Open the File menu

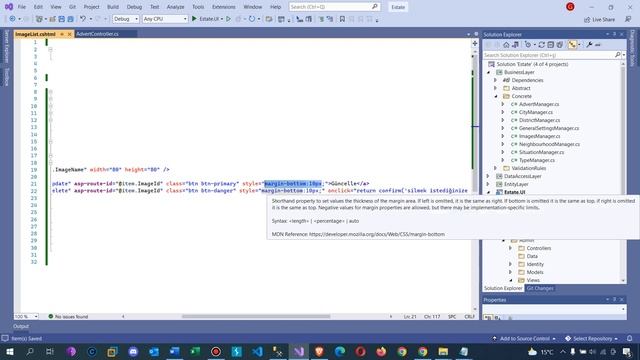22,7
